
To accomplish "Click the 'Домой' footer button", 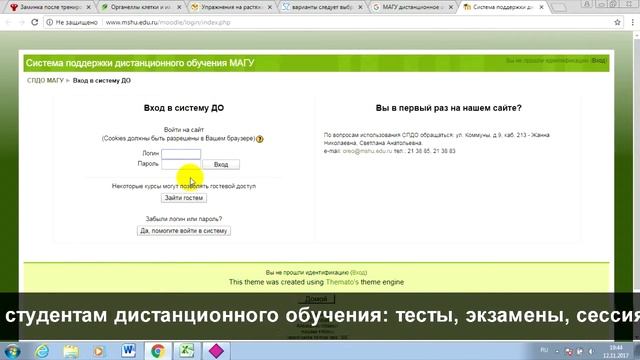I will point(316,299).
